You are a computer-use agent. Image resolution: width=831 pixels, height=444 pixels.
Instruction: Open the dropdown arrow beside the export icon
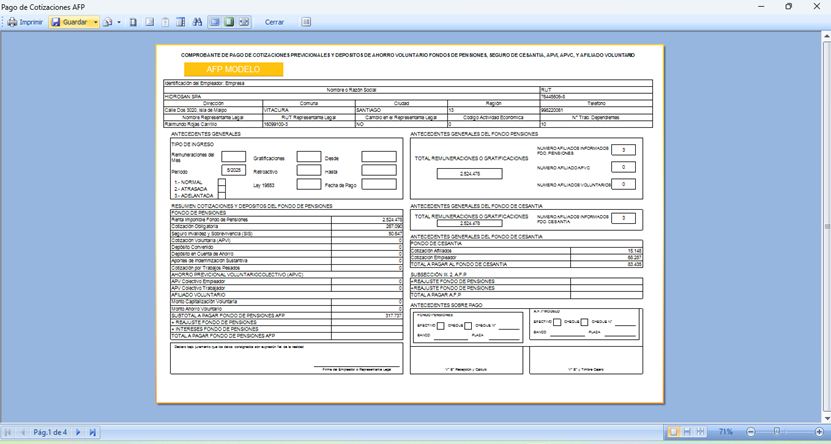point(118,22)
